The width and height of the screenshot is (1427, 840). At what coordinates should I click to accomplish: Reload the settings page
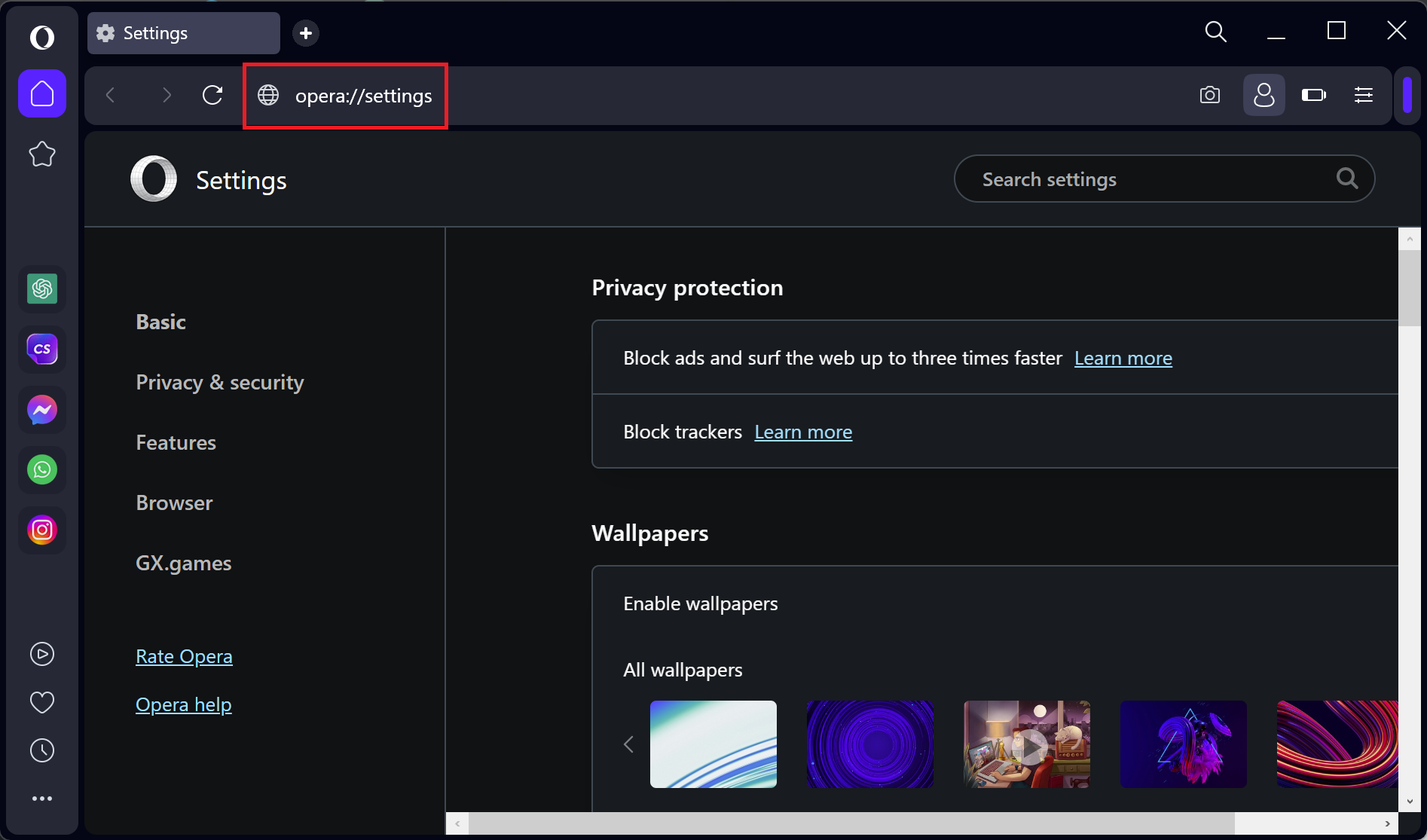[x=212, y=95]
